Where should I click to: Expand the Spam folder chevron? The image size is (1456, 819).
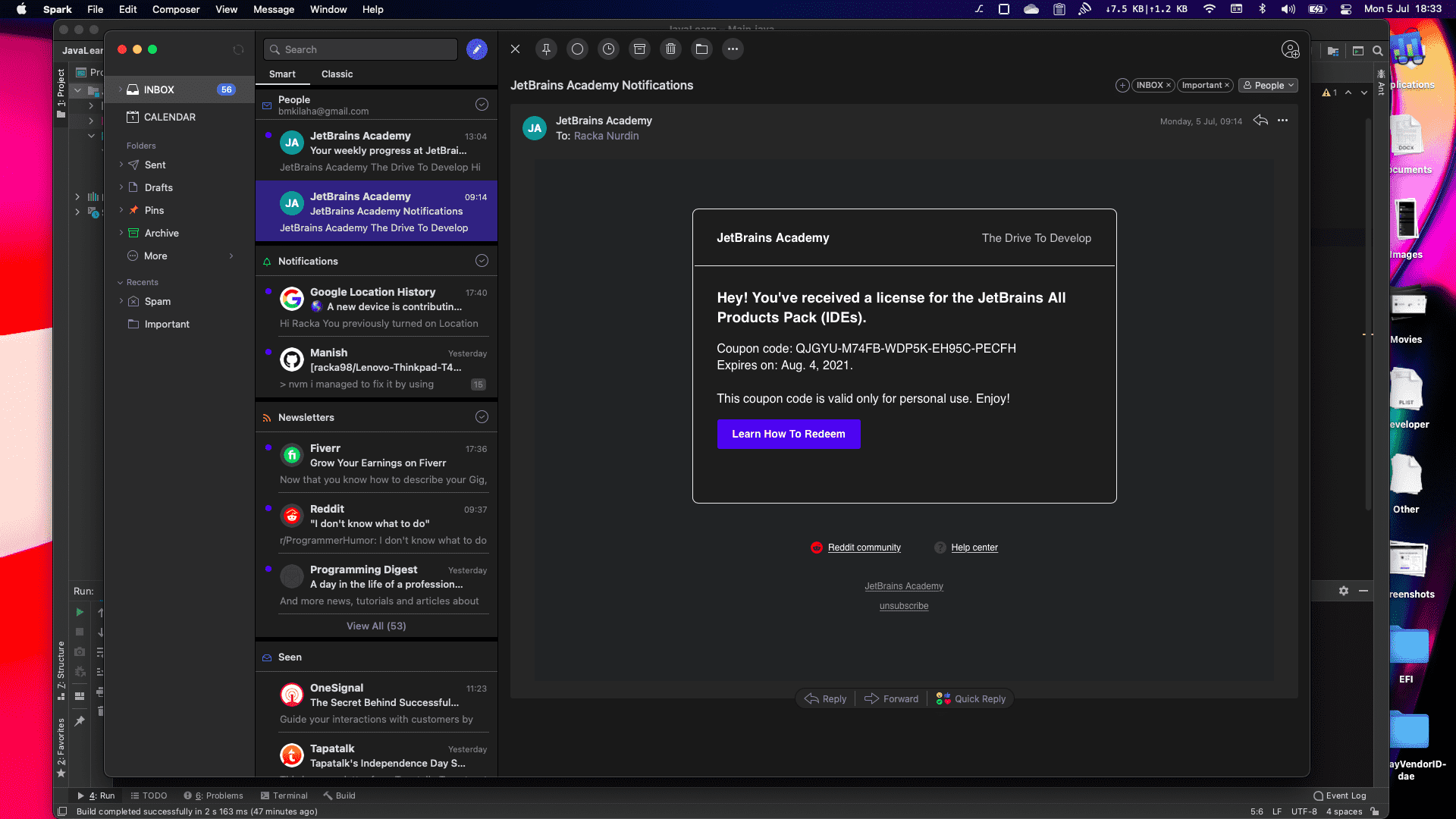click(121, 301)
